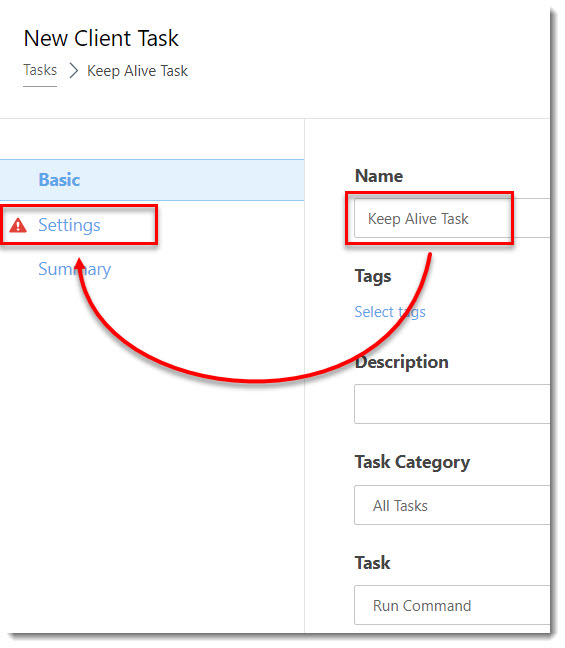Open the Select tags link
565x648 pixels.
pyautogui.click(x=390, y=312)
